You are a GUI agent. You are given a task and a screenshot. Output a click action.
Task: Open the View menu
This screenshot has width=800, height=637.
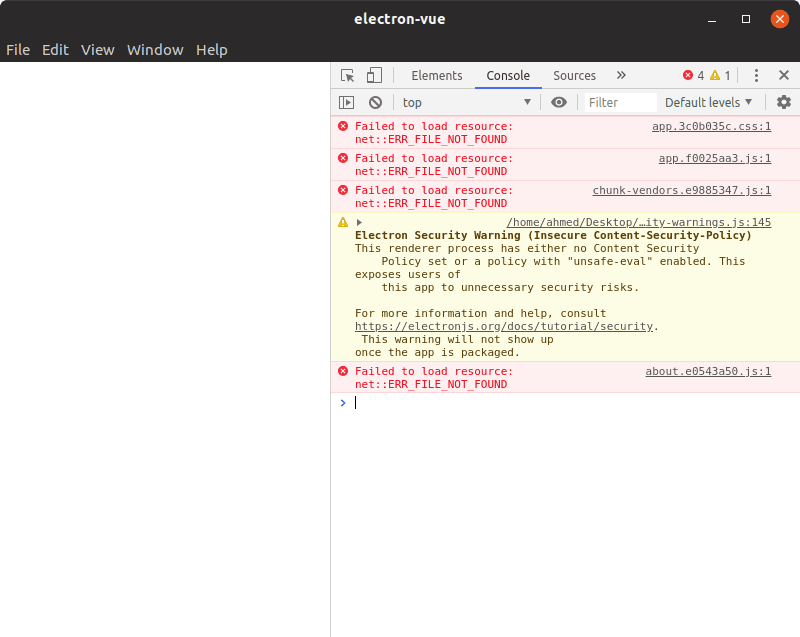click(x=98, y=49)
